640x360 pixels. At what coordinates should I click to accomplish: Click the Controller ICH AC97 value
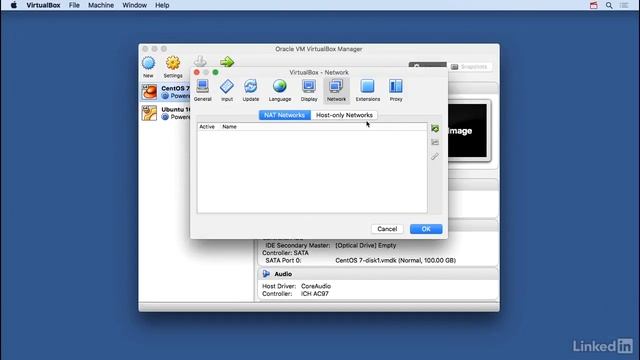(x=315, y=293)
